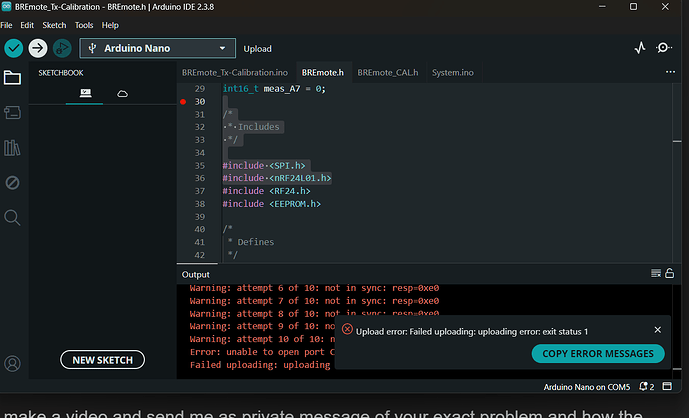Click the #include <RF24.h> line

pyautogui.click(x=266, y=191)
